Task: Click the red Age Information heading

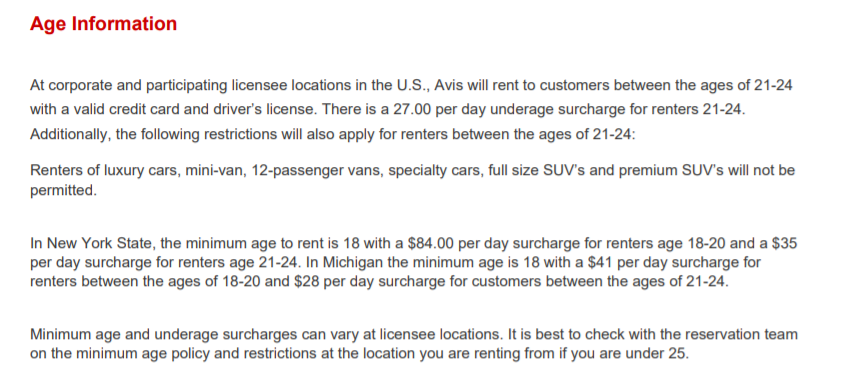Action: tap(104, 24)
